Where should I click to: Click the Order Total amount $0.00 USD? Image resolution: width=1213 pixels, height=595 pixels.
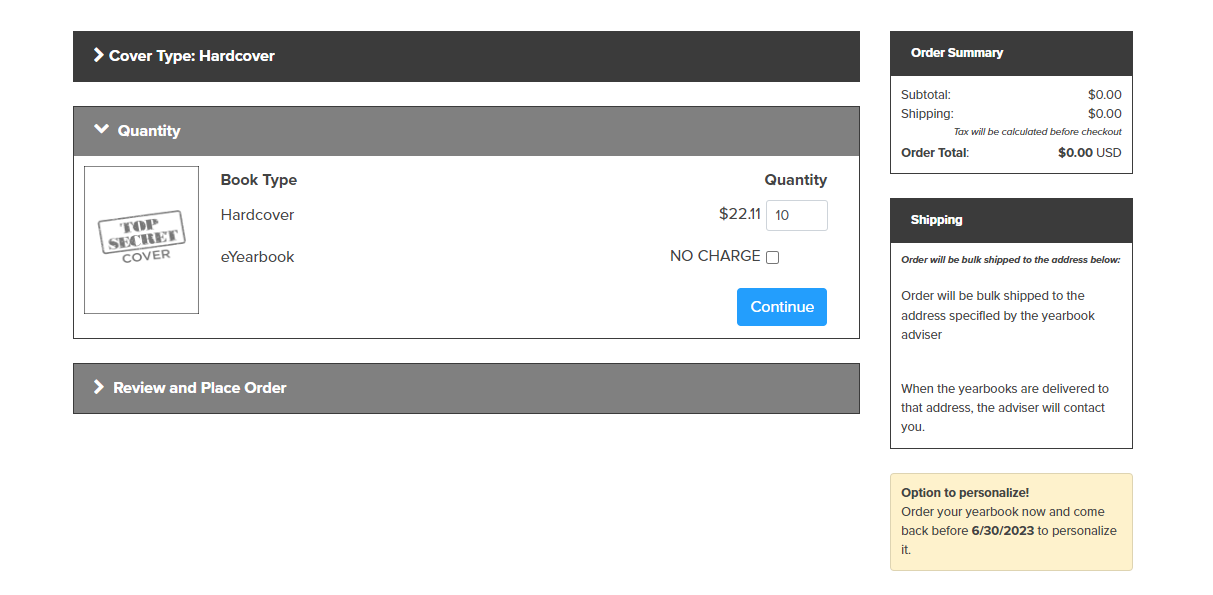click(1090, 153)
